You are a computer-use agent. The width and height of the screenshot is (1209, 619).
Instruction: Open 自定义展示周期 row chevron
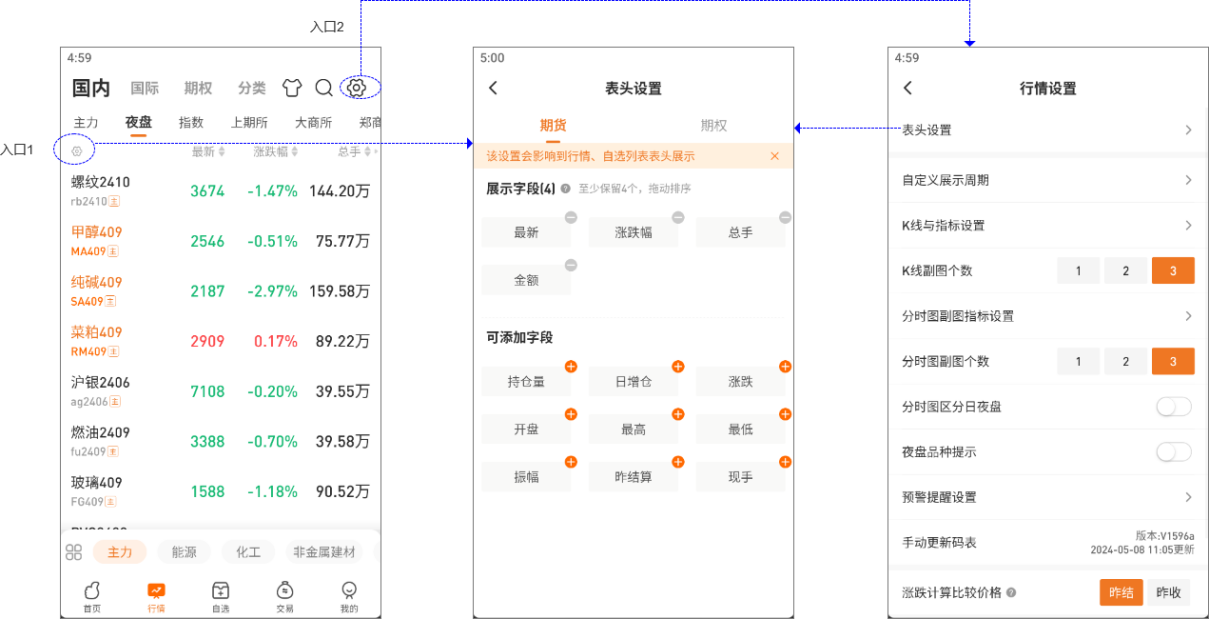(x=1188, y=180)
